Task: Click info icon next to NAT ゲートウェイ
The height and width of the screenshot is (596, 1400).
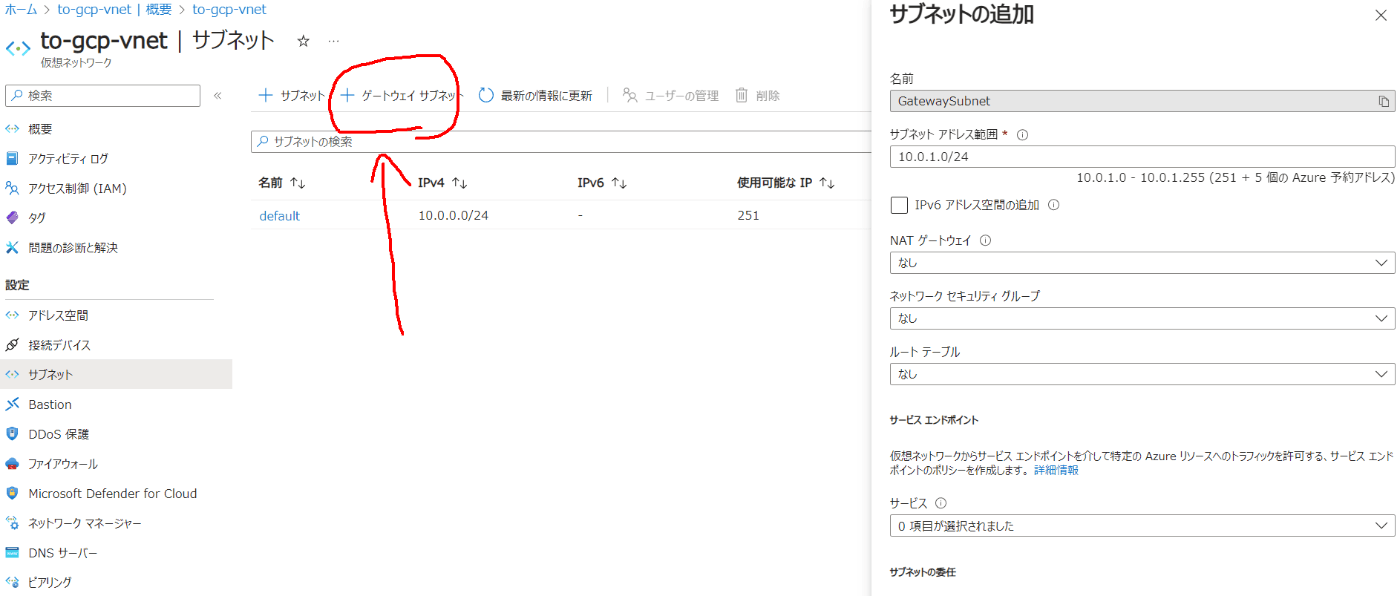Action: point(985,240)
